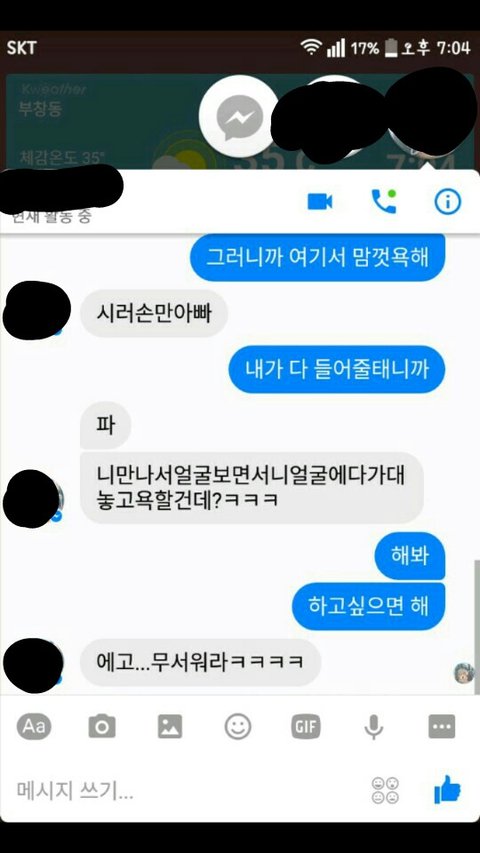Select the 에고...무서워라ㅋㅋㅋㅋ message bubble
The image size is (480, 853).
(x=200, y=662)
